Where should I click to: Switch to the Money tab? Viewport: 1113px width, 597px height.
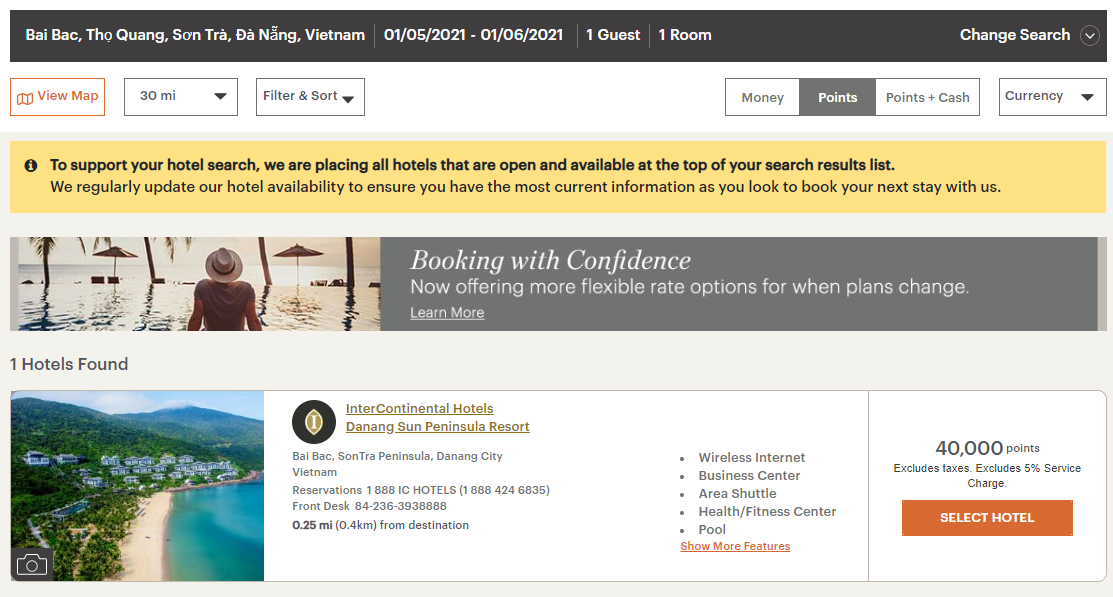[x=762, y=97]
